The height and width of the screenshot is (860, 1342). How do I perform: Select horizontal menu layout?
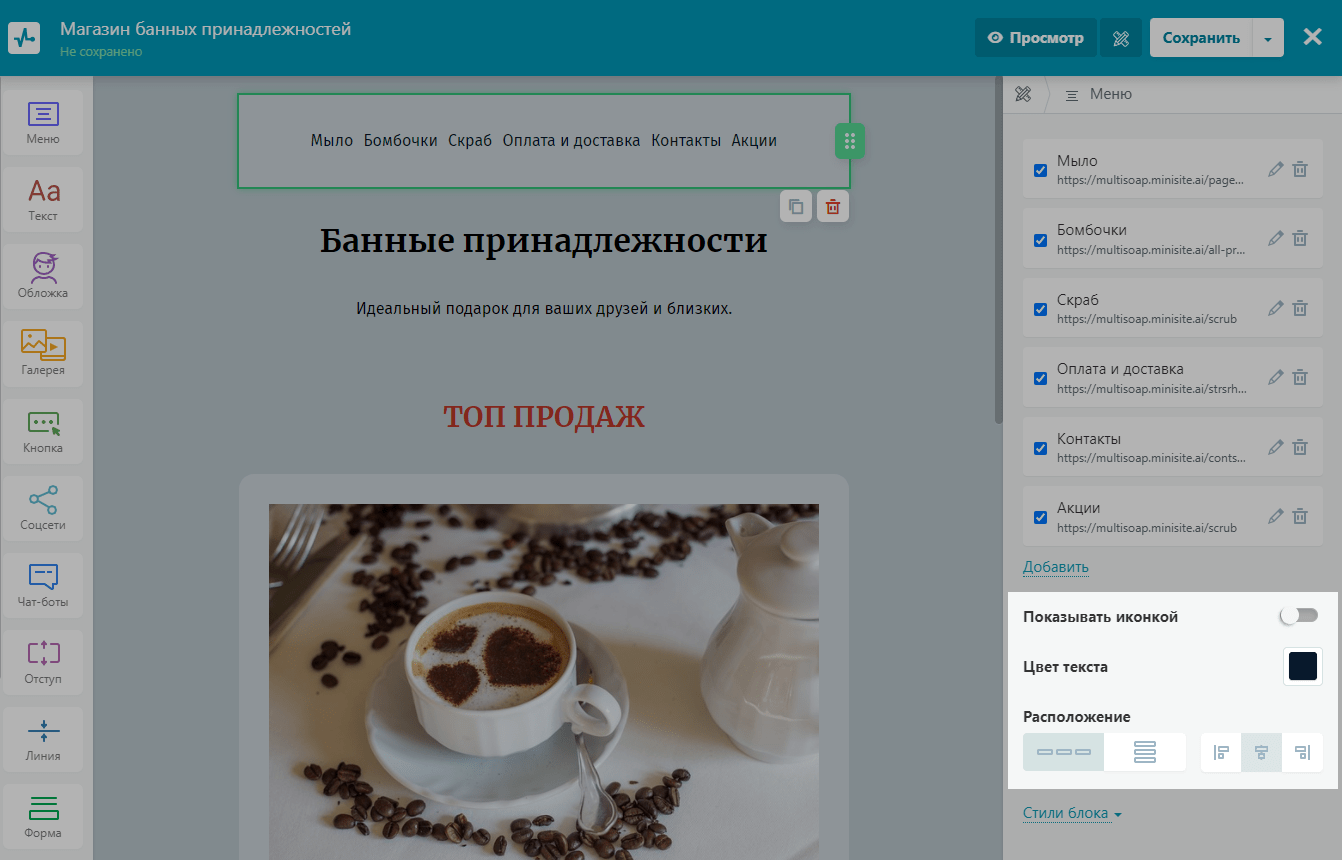pyautogui.click(x=1064, y=752)
